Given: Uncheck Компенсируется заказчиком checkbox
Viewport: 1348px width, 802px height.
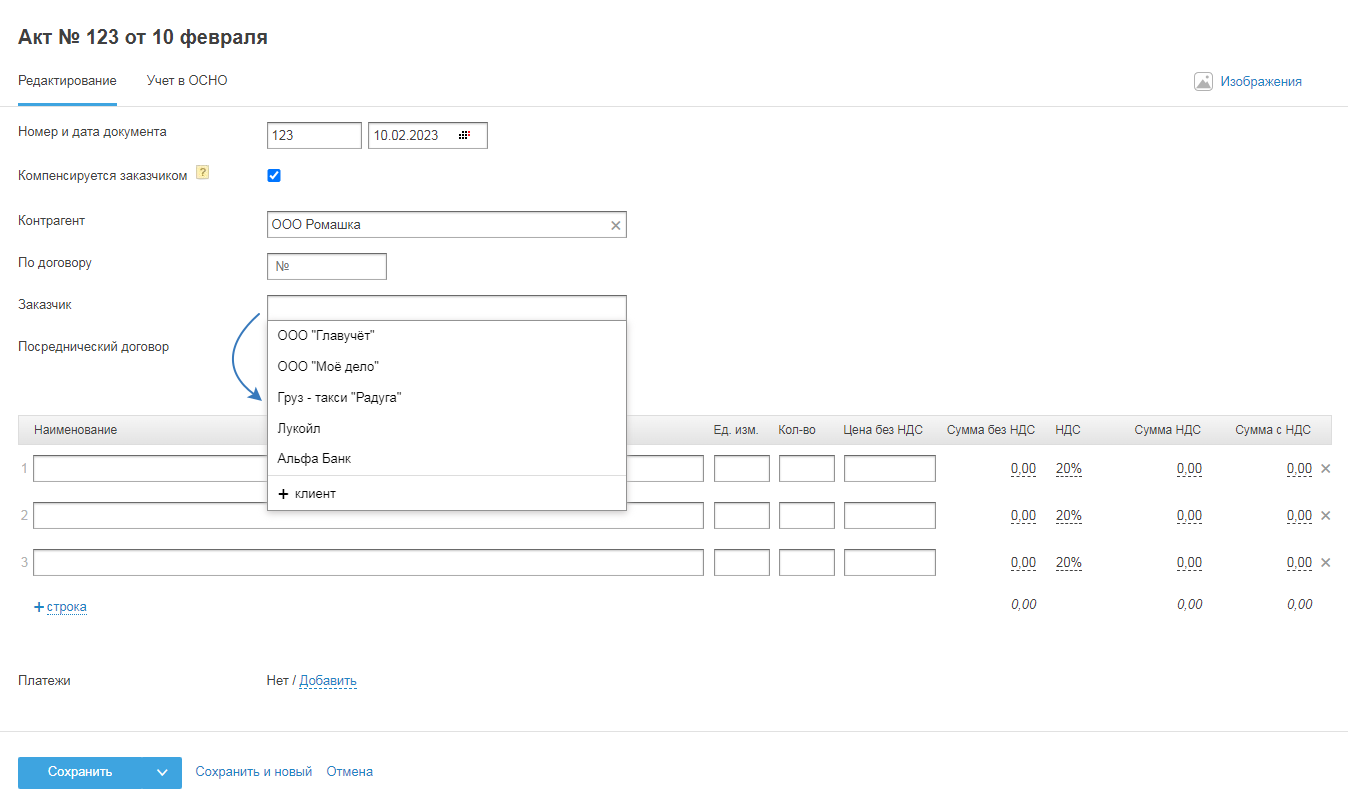Looking at the screenshot, I should pos(274,176).
